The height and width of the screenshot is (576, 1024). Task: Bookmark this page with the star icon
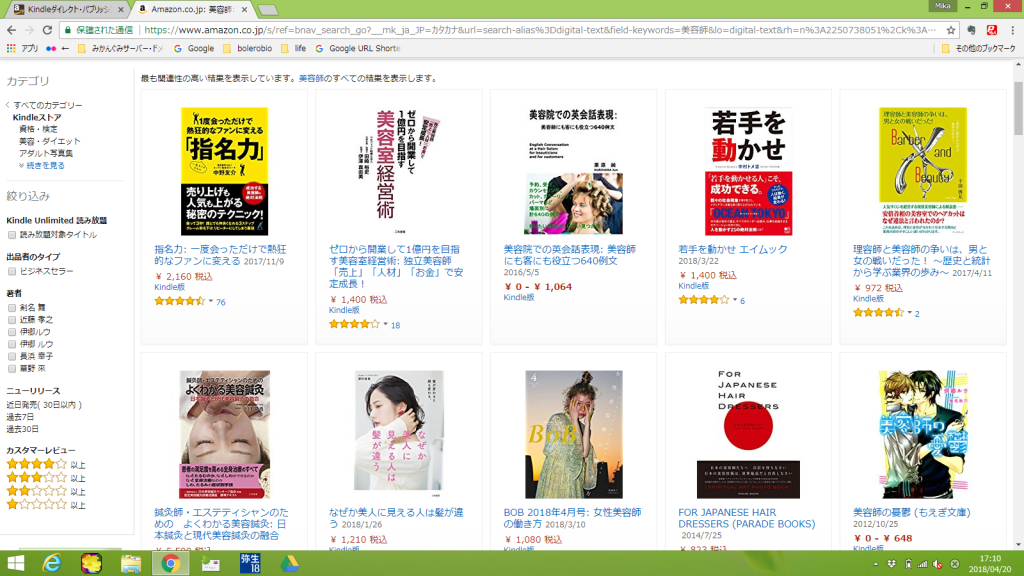coord(951,30)
